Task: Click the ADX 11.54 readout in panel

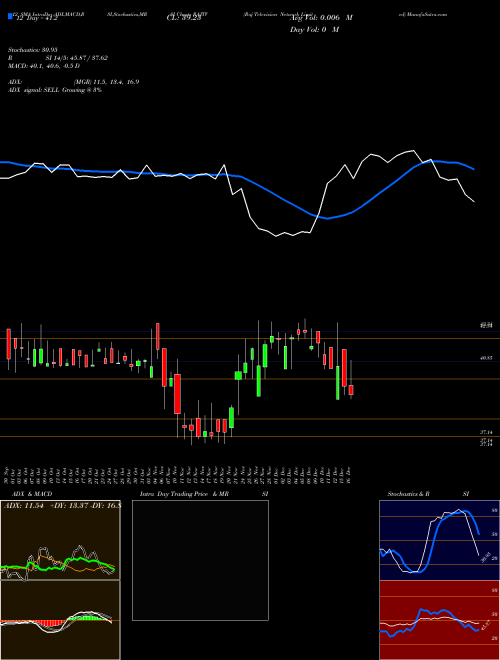Action: pyautogui.click(x=24, y=506)
